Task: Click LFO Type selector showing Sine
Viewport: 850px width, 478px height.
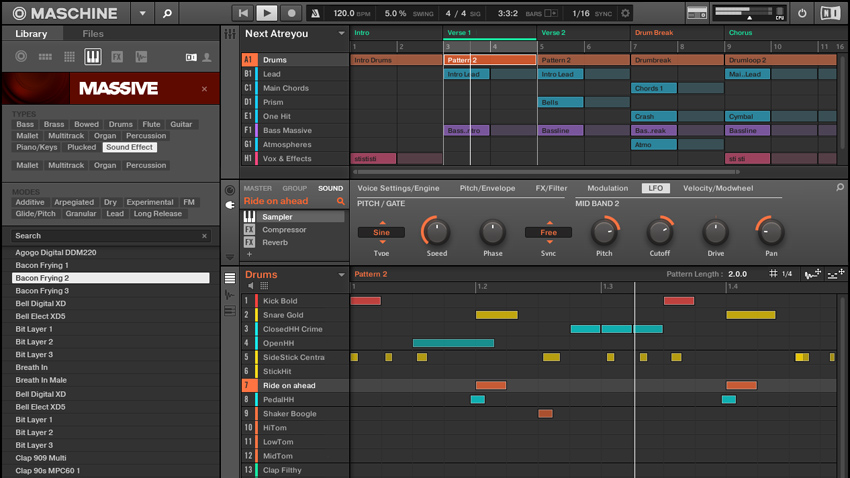Action: click(381, 232)
